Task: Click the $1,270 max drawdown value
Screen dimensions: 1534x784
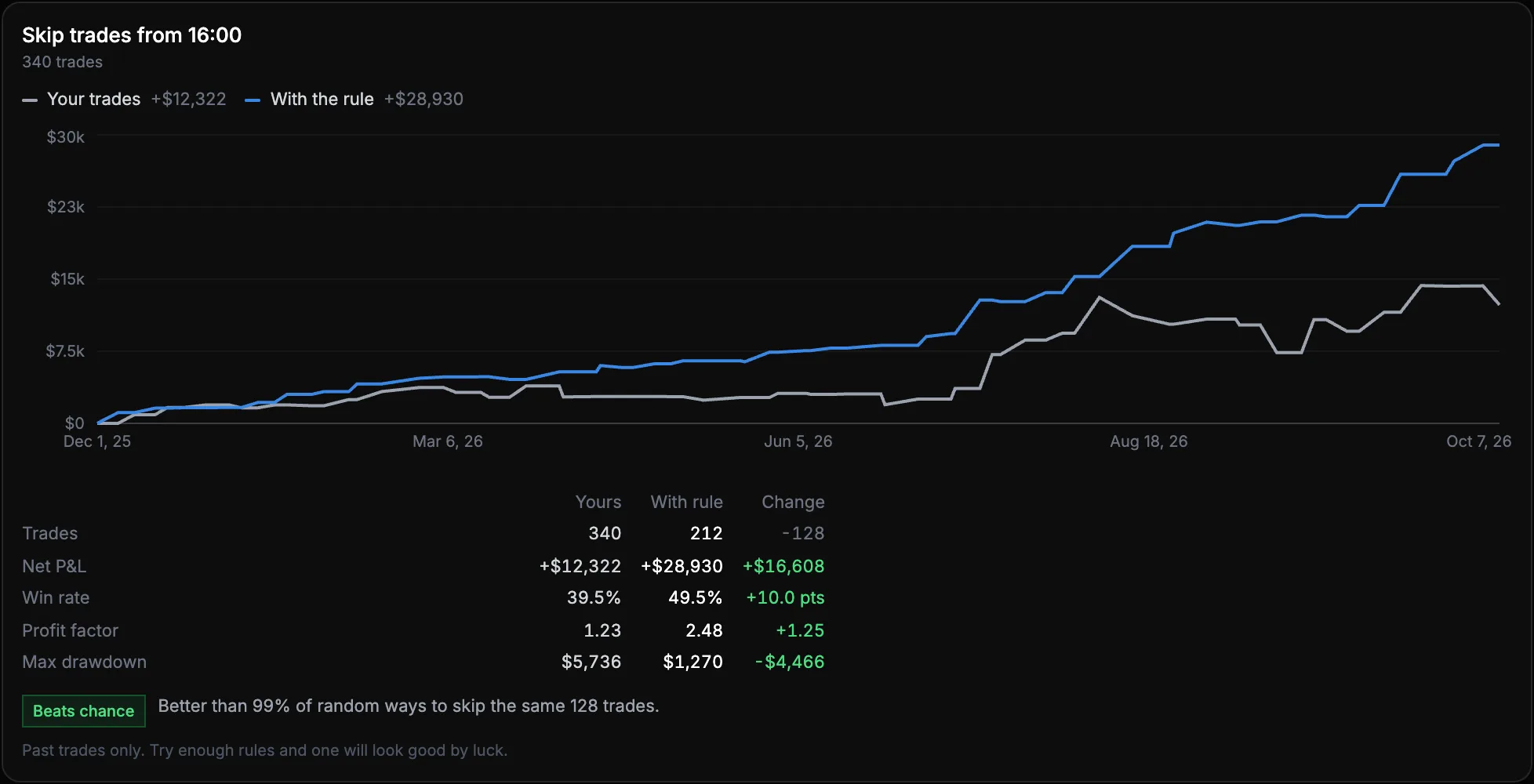Action: (693, 662)
